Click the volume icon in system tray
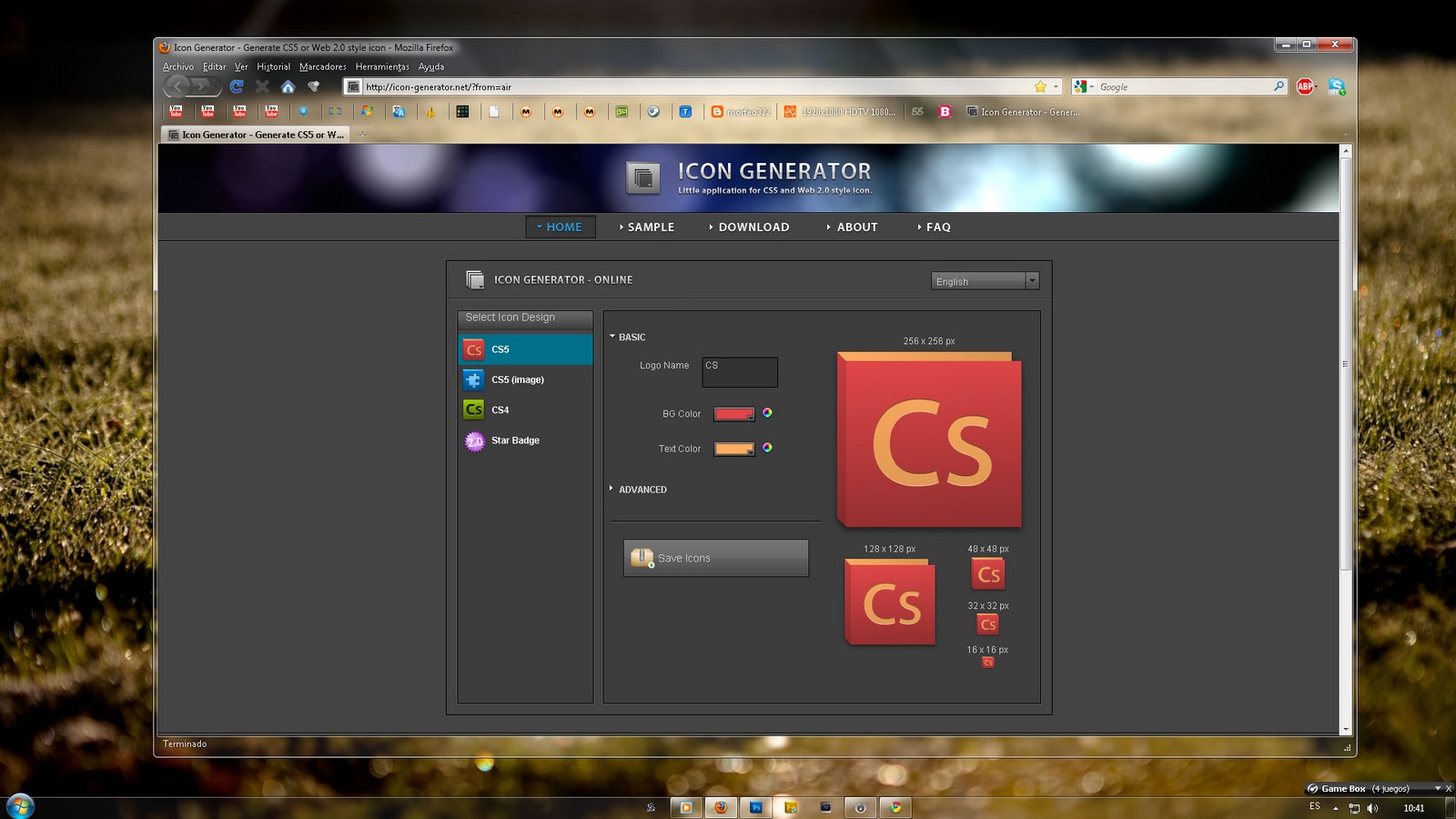 coord(1372,808)
